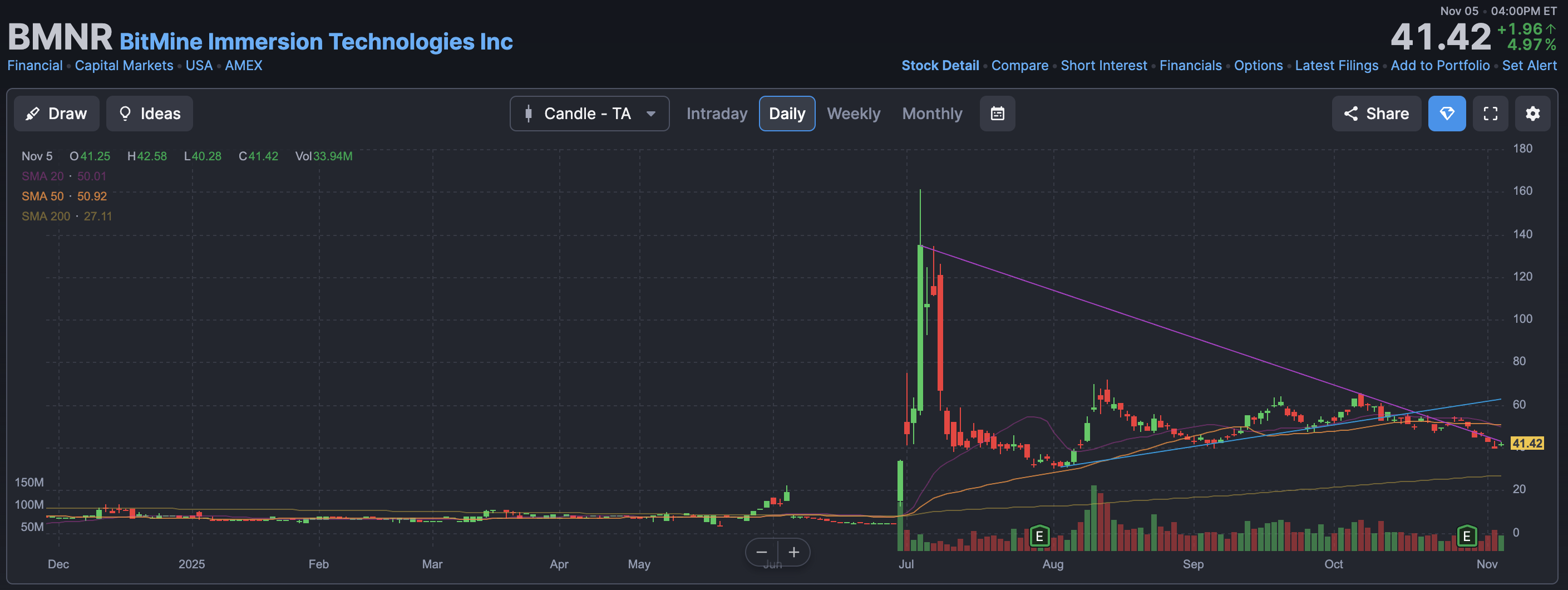This screenshot has height=590, width=1568.
Task: Click Add to Portfolio
Action: 1440,66
